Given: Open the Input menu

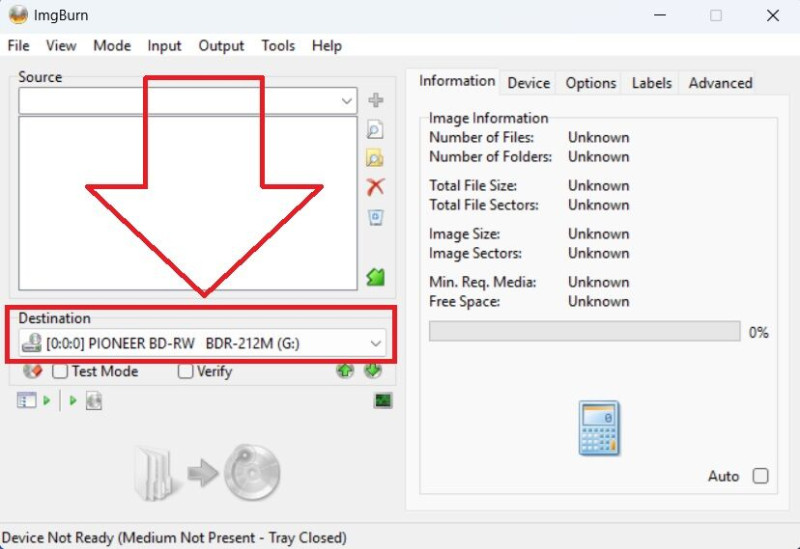Looking at the screenshot, I should [x=164, y=46].
